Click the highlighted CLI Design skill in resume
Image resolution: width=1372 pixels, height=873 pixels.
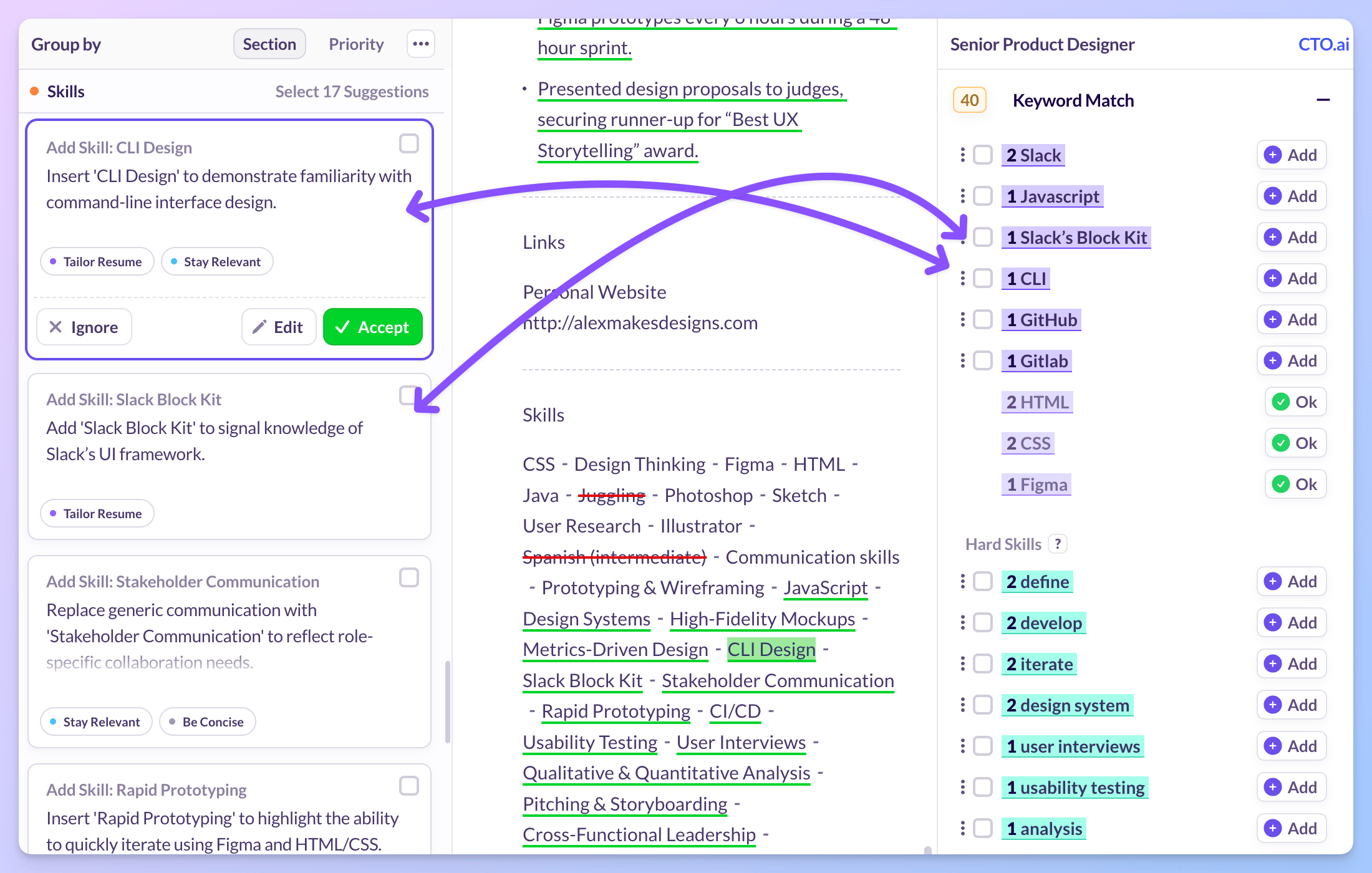(771, 649)
